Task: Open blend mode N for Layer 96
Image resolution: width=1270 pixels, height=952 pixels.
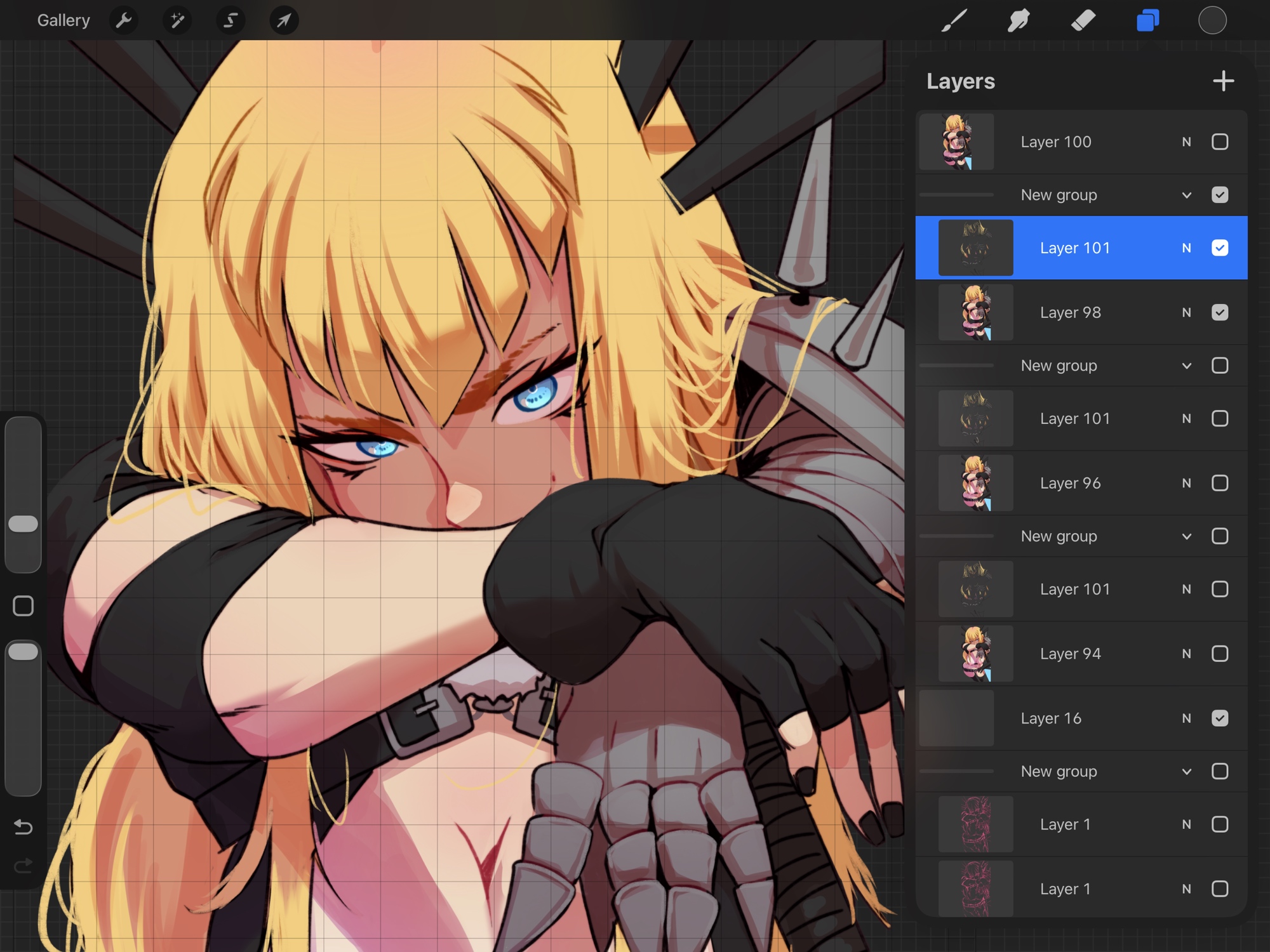Action: click(x=1186, y=483)
